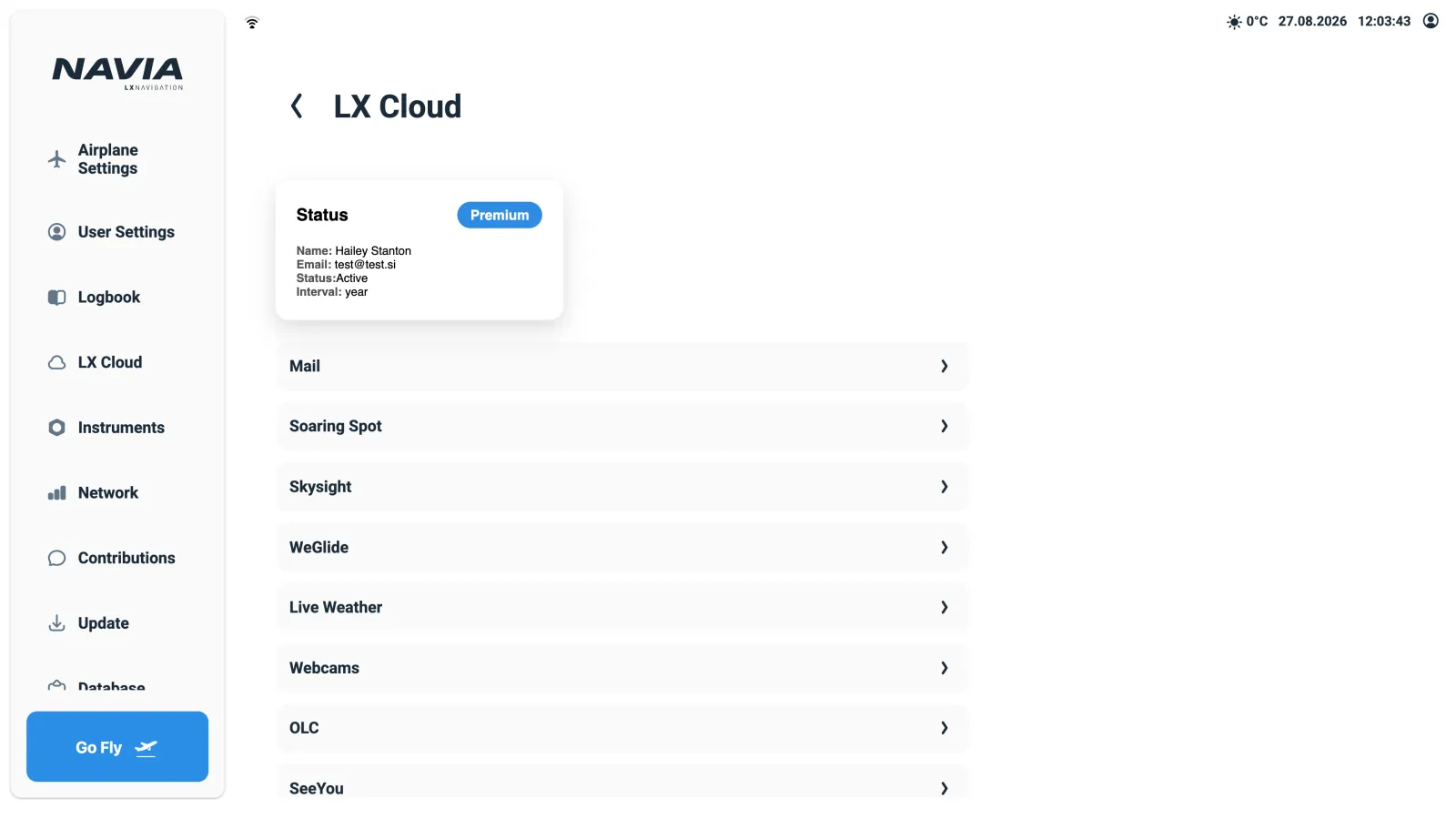Expand the Webcams row chevron

tap(944, 668)
